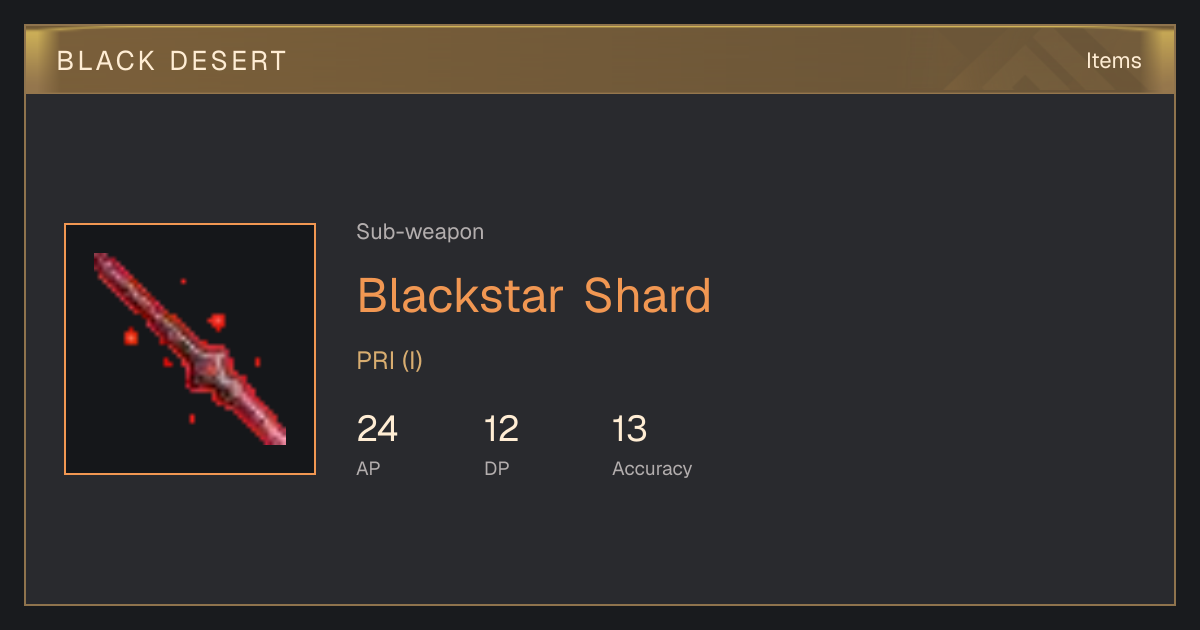
Task: Select the Sub-weapon category label
Action: click(420, 232)
